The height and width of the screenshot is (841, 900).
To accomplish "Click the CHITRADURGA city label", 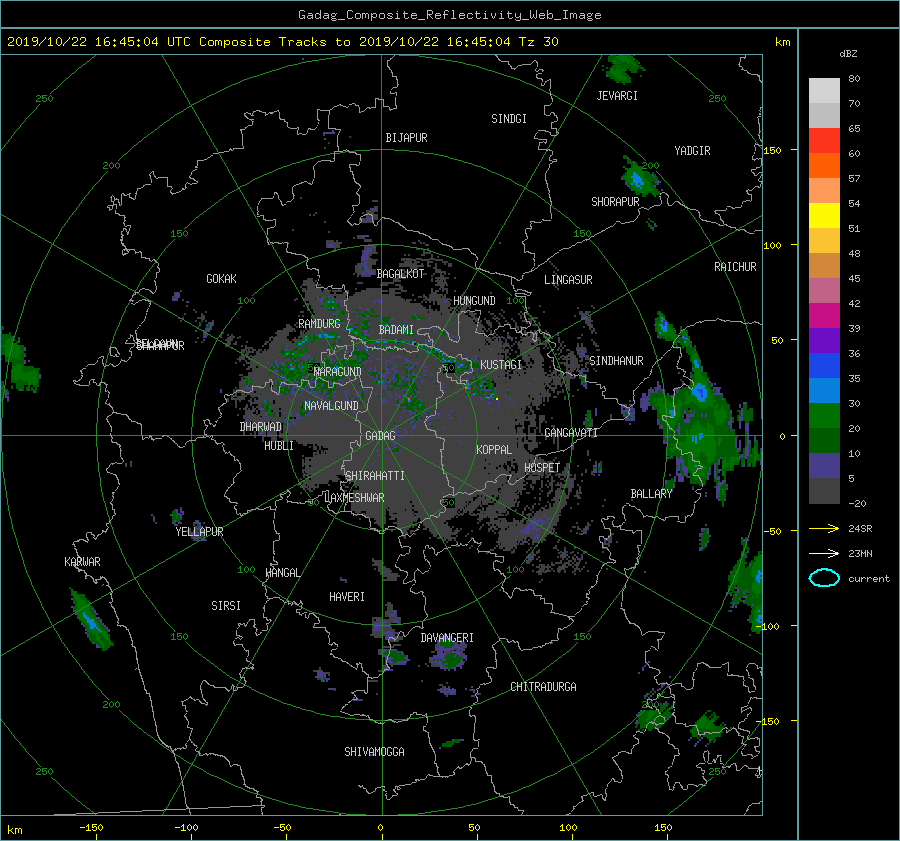I will pyautogui.click(x=543, y=687).
